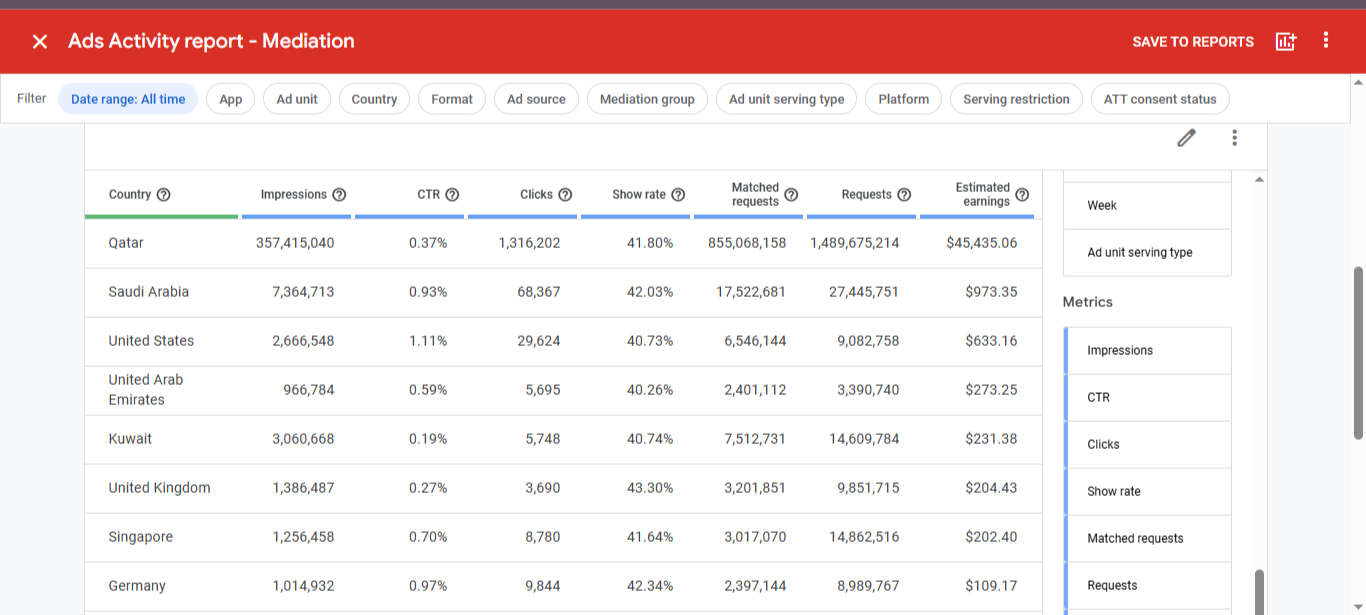Screen dimensions: 1366x615
Task: Open the header three-dot overflow menu
Action: pyautogui.click(x=1326, y=41)
